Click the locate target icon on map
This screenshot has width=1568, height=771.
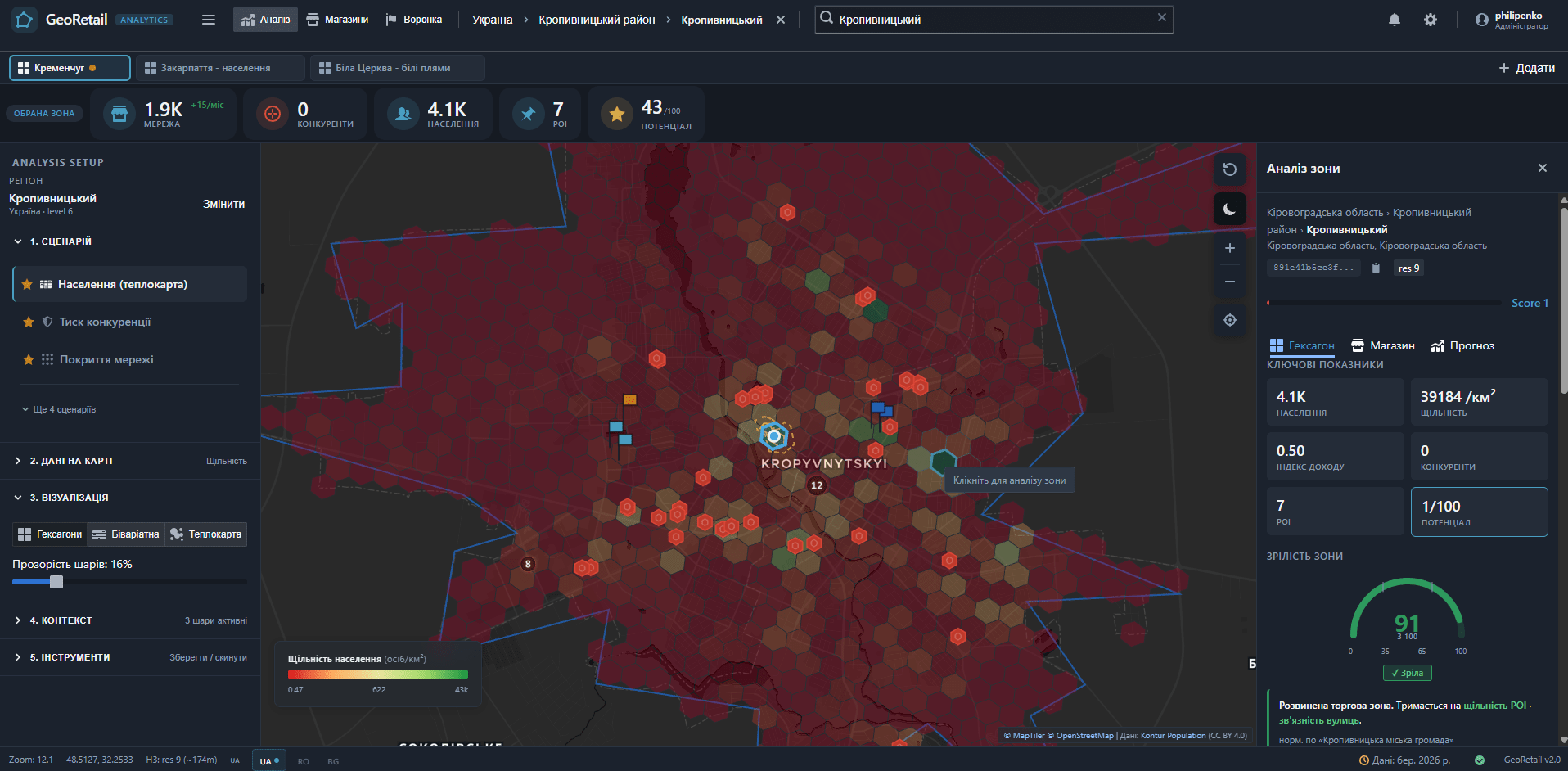coord(1229,320)
